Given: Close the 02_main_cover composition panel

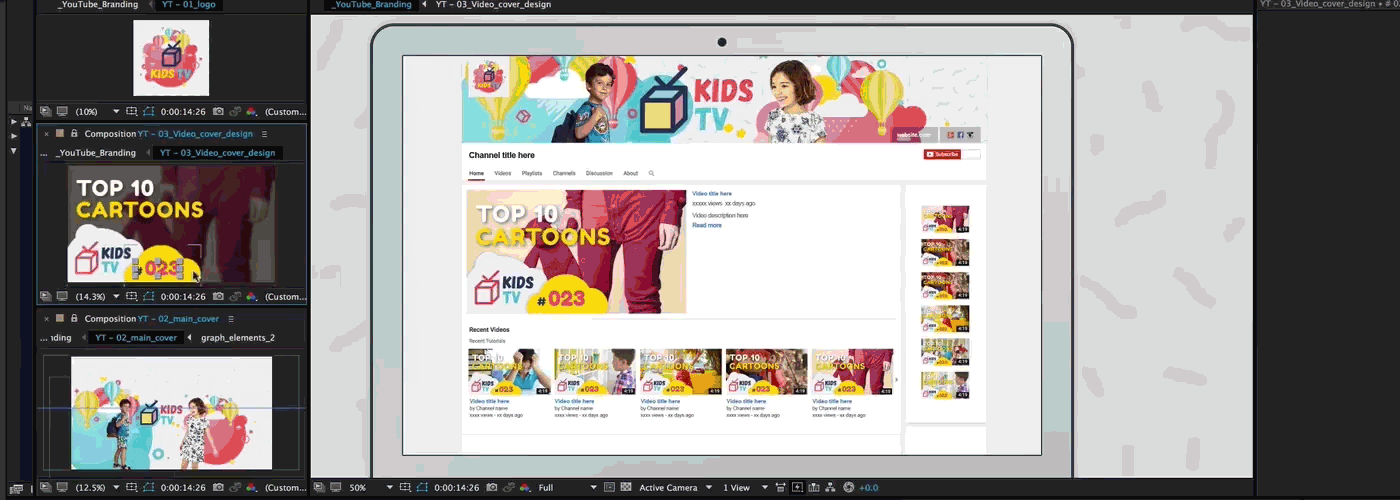Looking at the screenshot, I should [46, 319].
